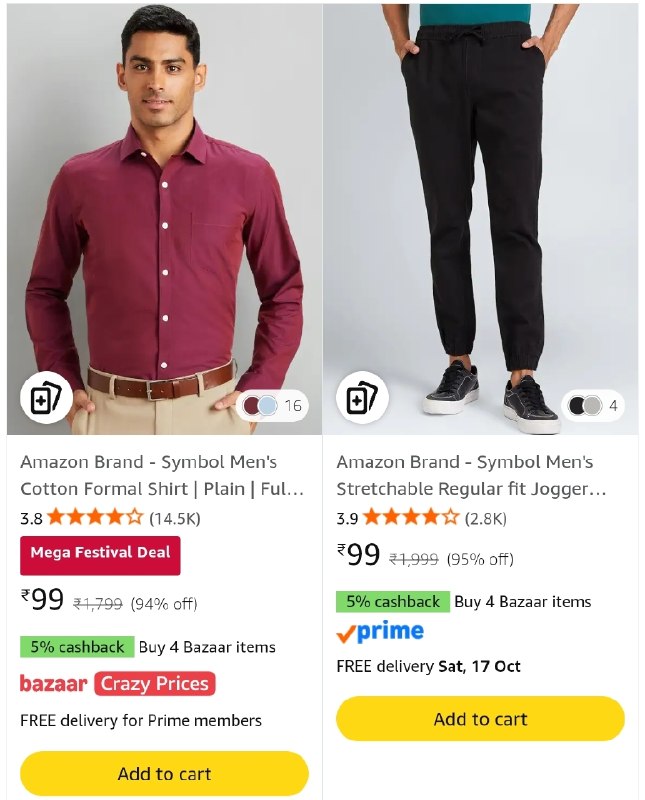
Task: Open the Symbol Men's Stretchable Jogger title
Action: [472, 476]
